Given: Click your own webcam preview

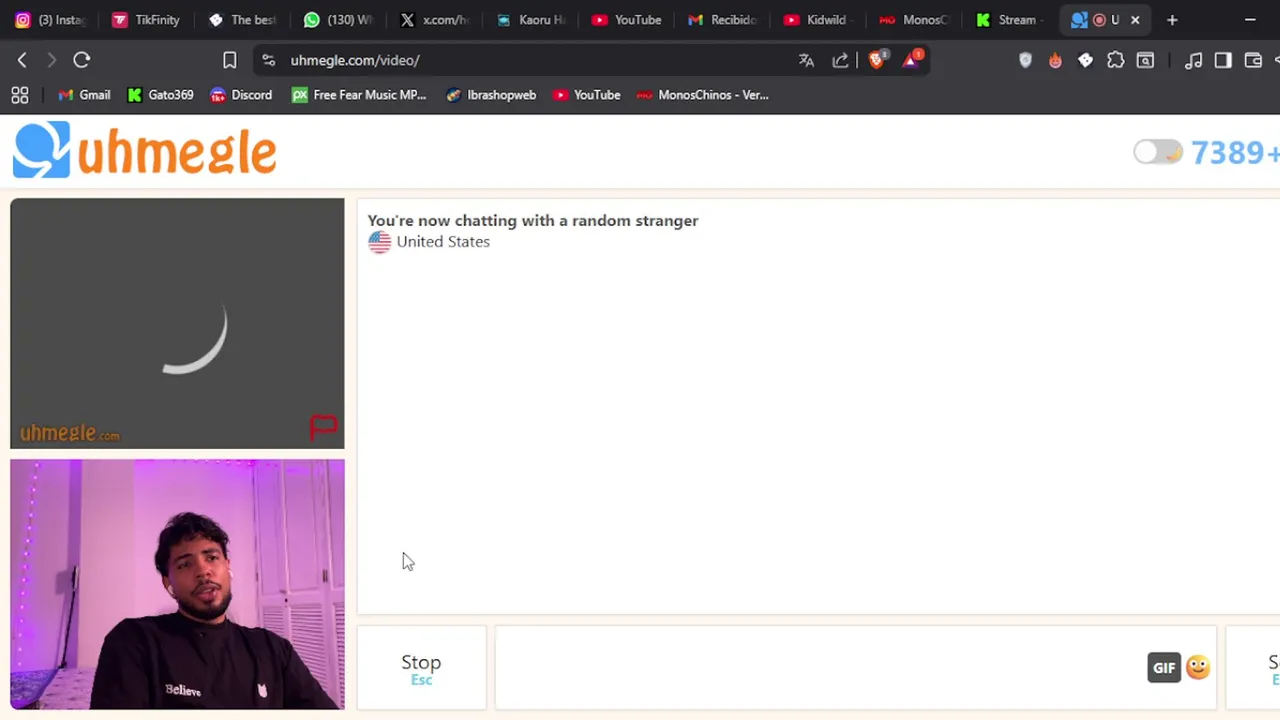Looking at the screenshot, I should pos(177,584).
